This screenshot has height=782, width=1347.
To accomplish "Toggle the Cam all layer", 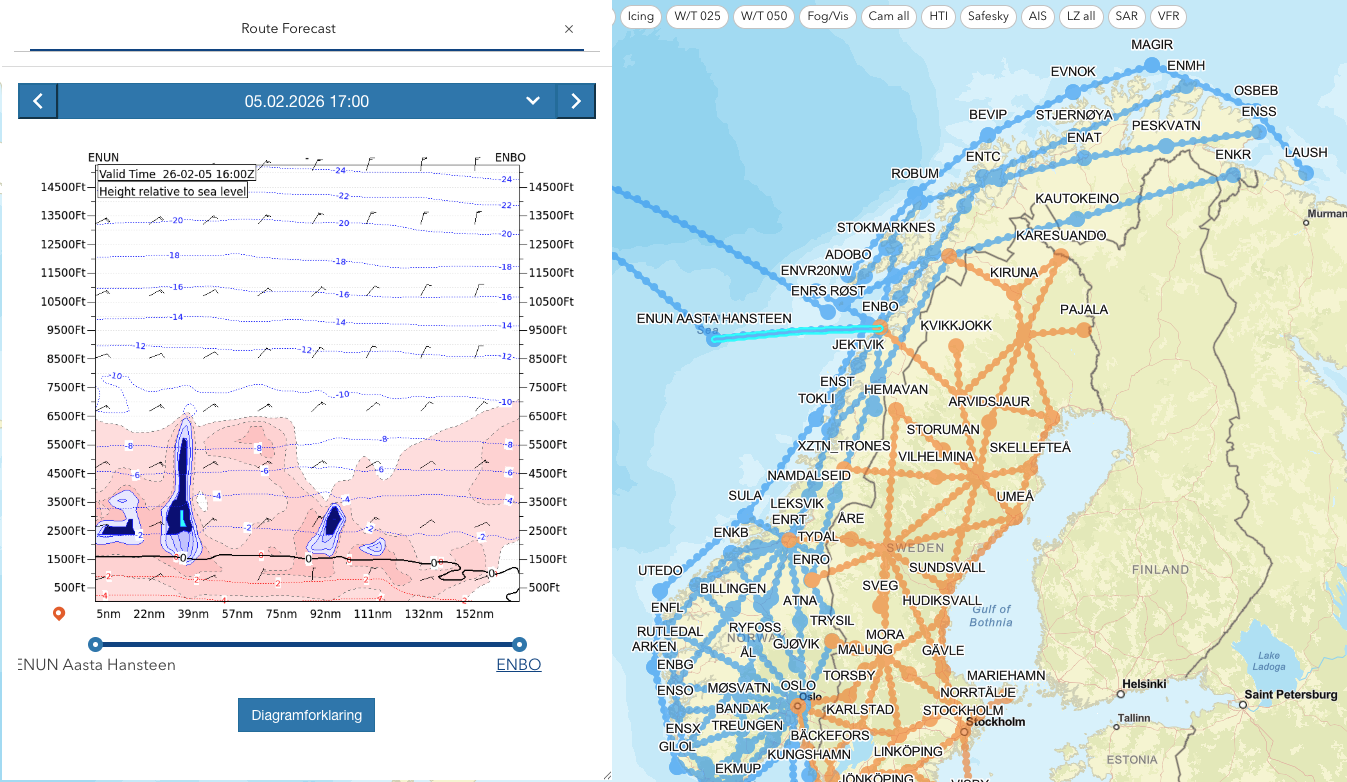I will (889, 16).
